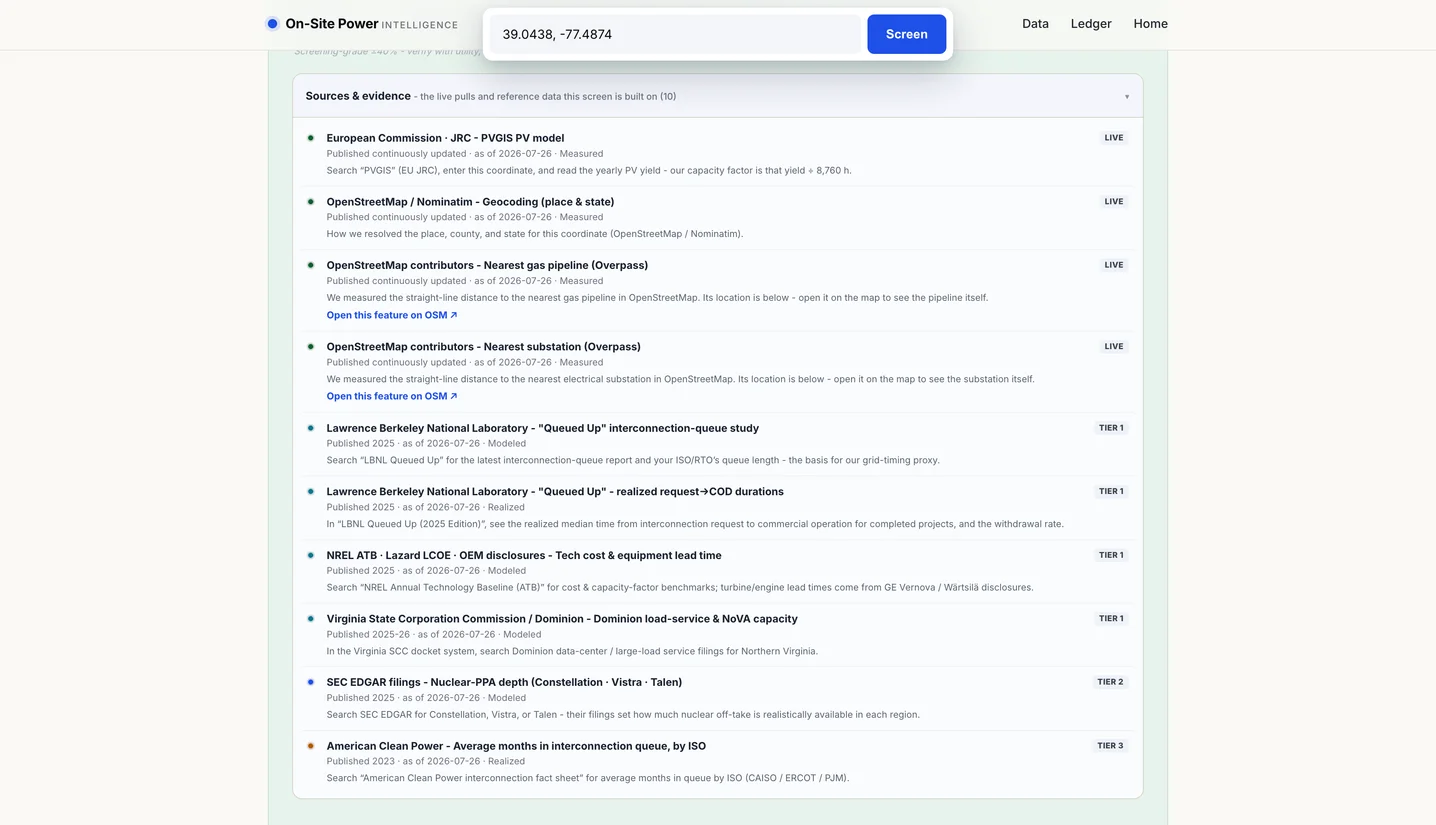Click the status dot beside Nearest substation

(311, 347)
